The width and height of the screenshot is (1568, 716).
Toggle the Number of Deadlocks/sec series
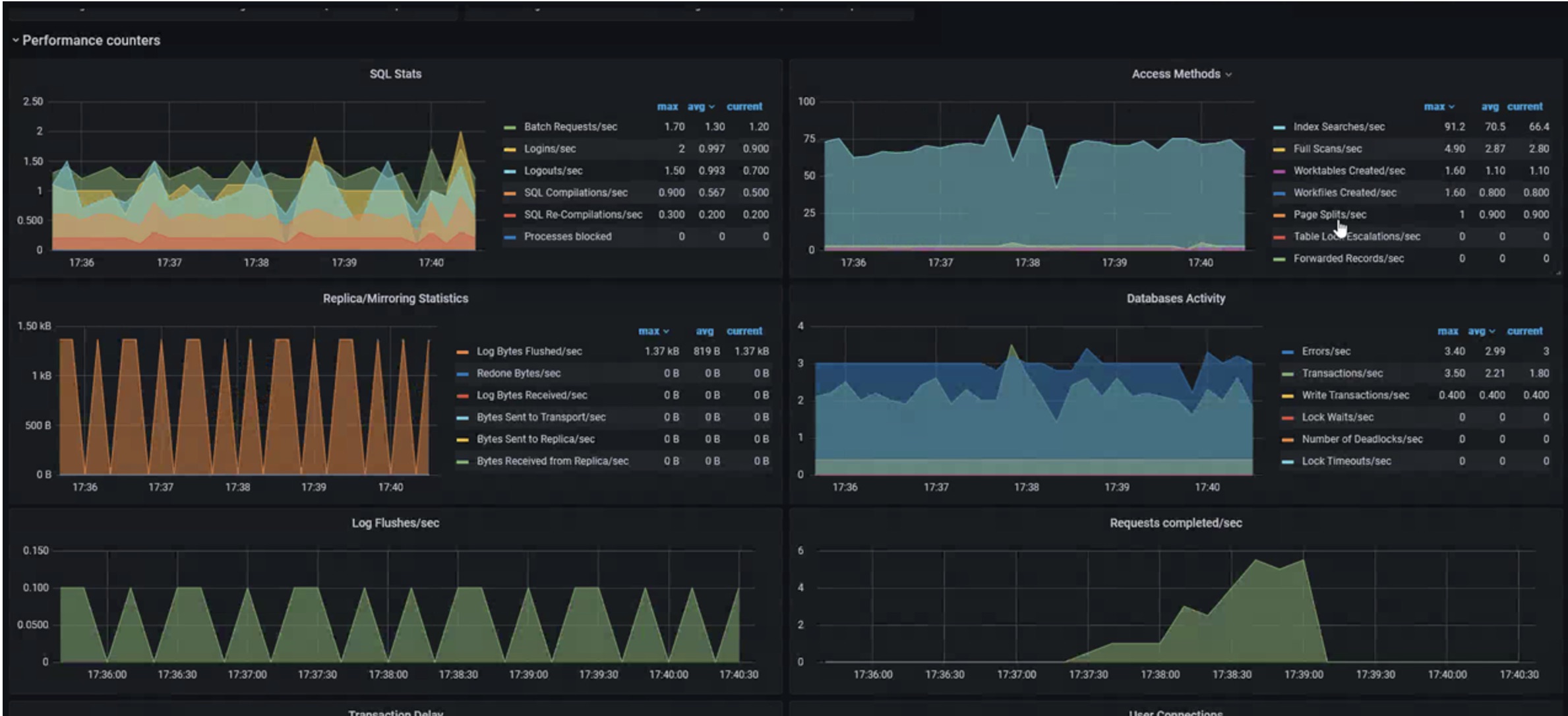(1362, 439)
